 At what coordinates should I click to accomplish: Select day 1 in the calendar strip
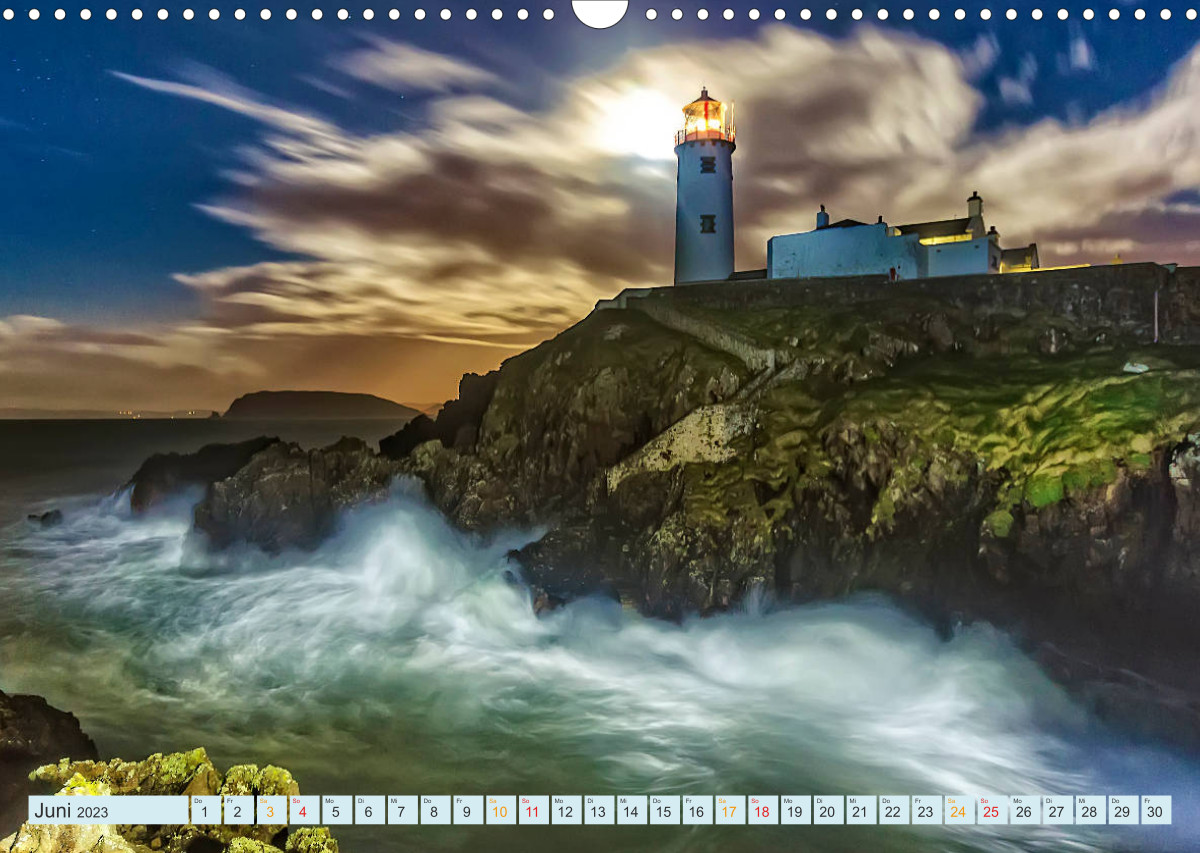tap(205, 810)
